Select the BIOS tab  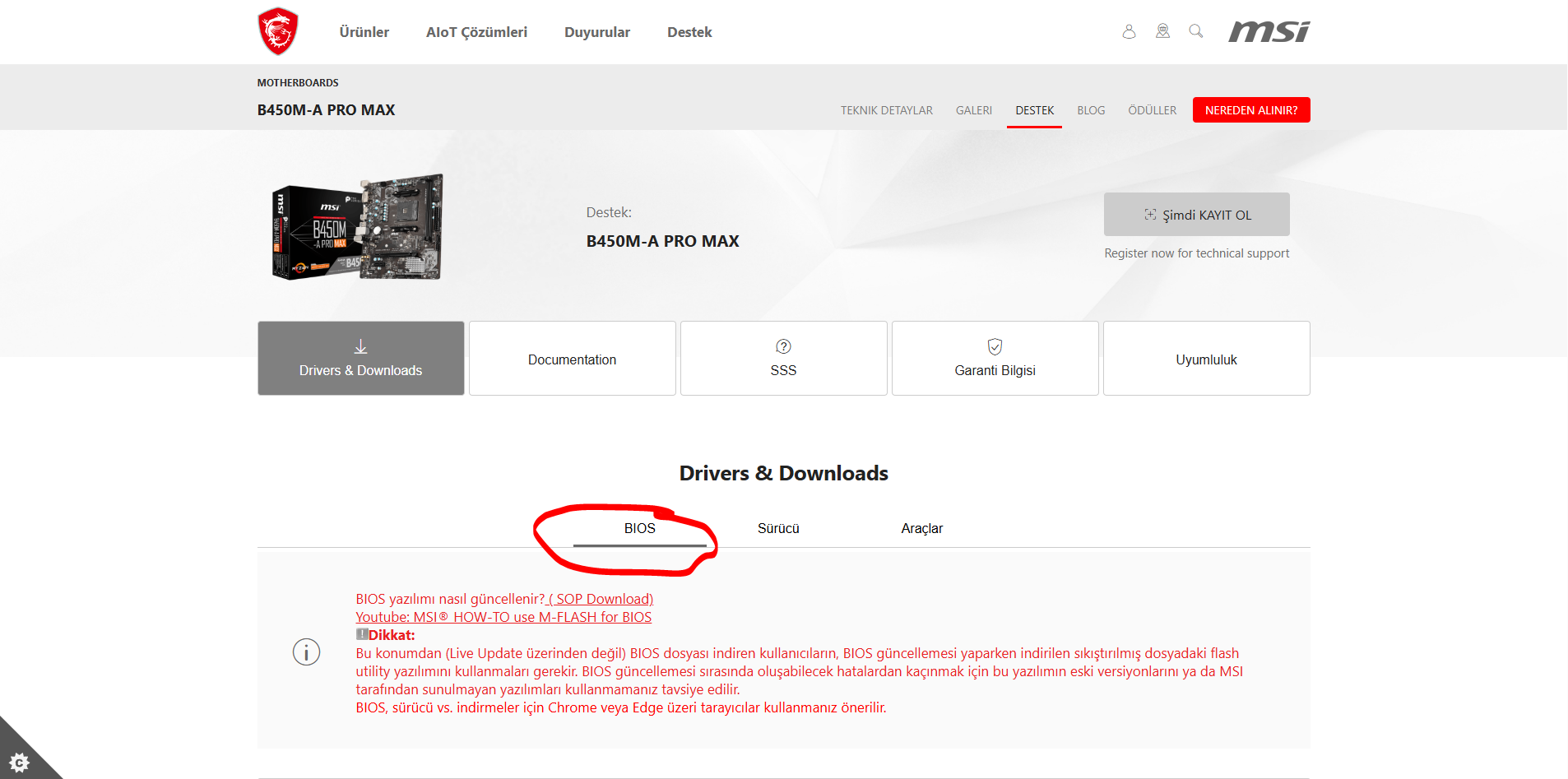[x=639, y=528]
